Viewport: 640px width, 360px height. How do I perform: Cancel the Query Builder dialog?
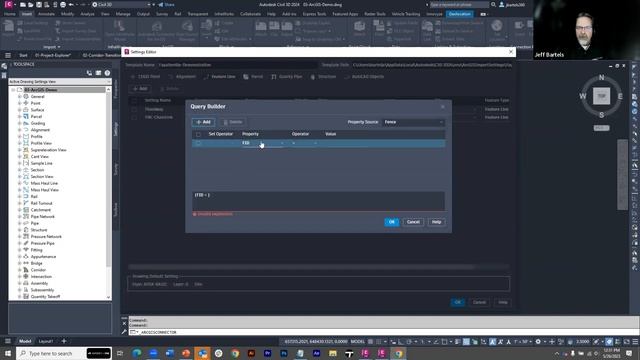413,222
